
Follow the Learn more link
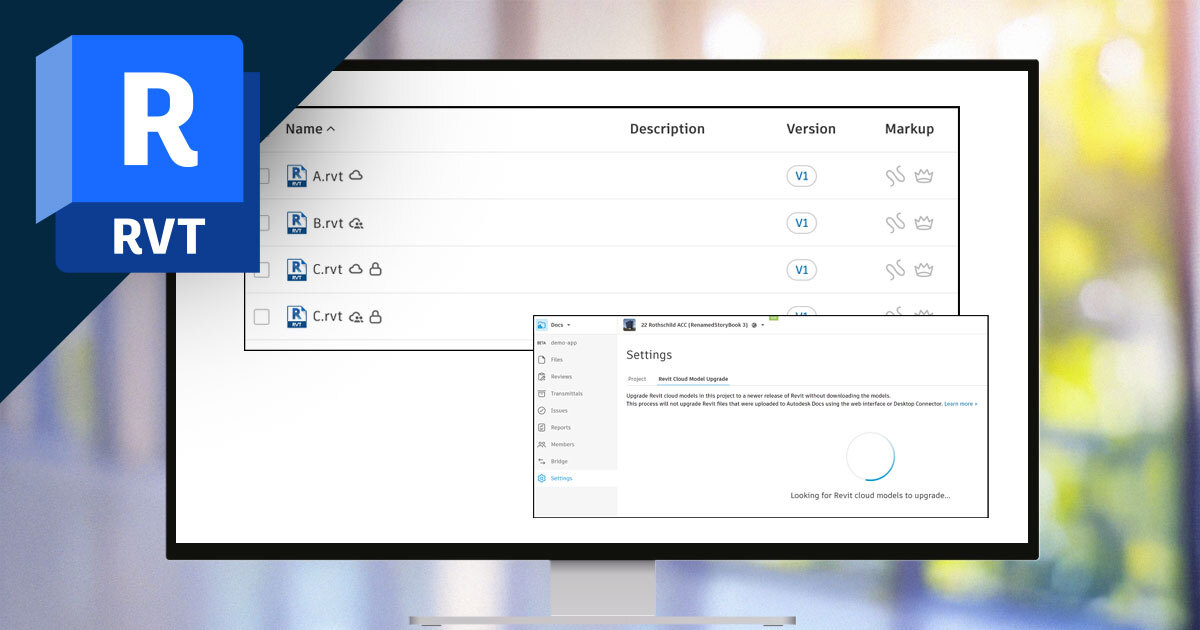[961, 404]
